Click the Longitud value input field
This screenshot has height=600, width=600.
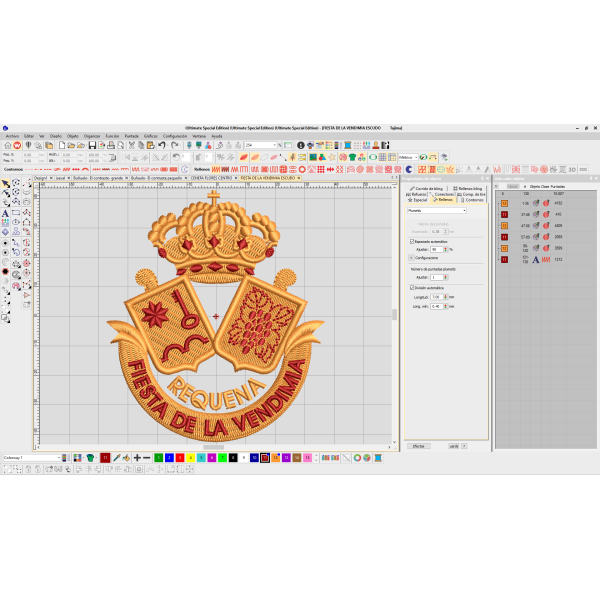click(436, 297)
